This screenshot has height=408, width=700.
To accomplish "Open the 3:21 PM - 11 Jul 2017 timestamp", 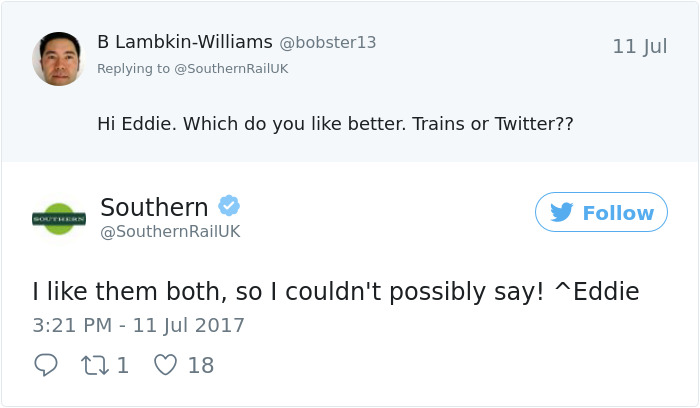I will [x=138, y=325].
